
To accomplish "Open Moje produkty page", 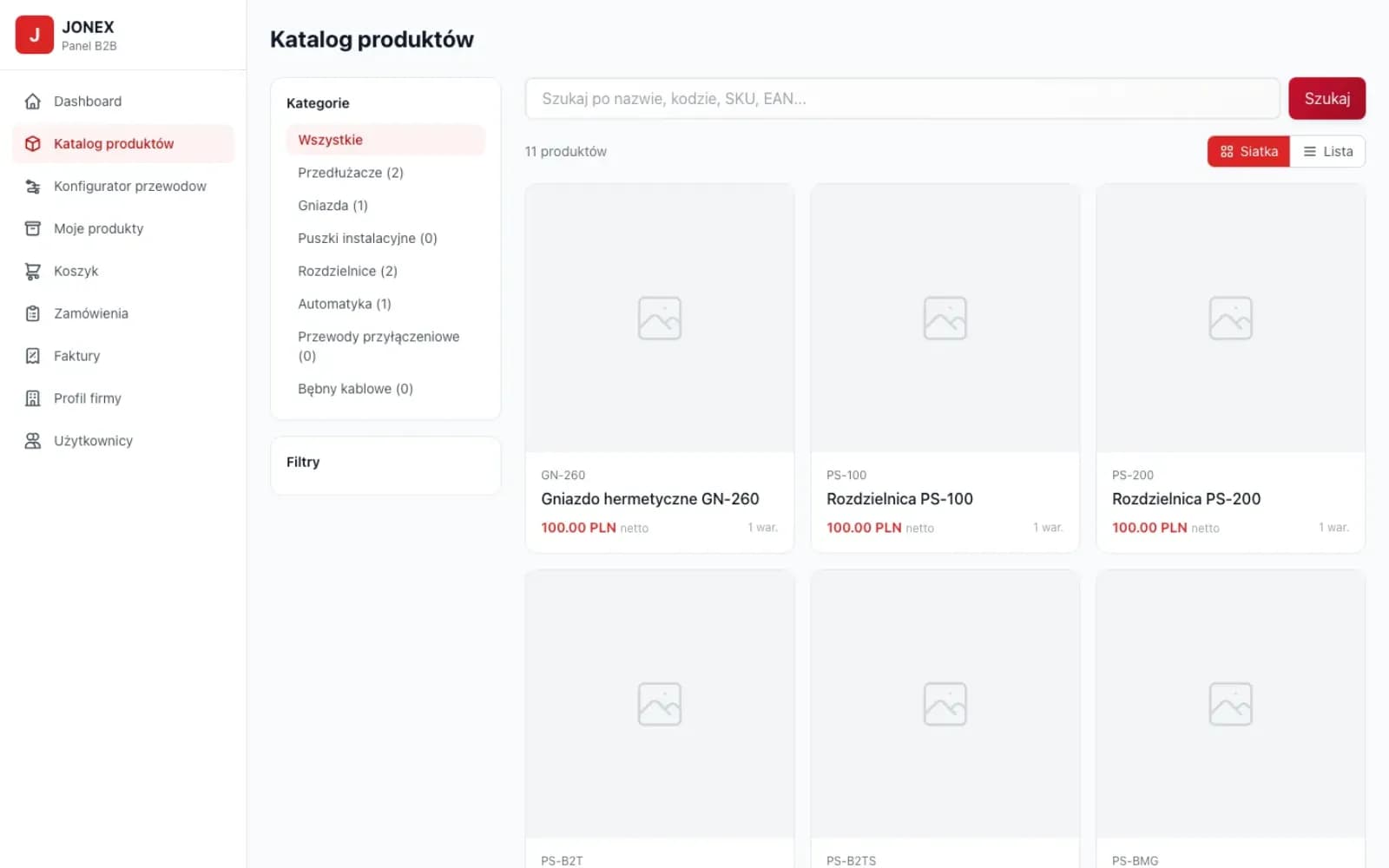I will (x=123, y=229).
